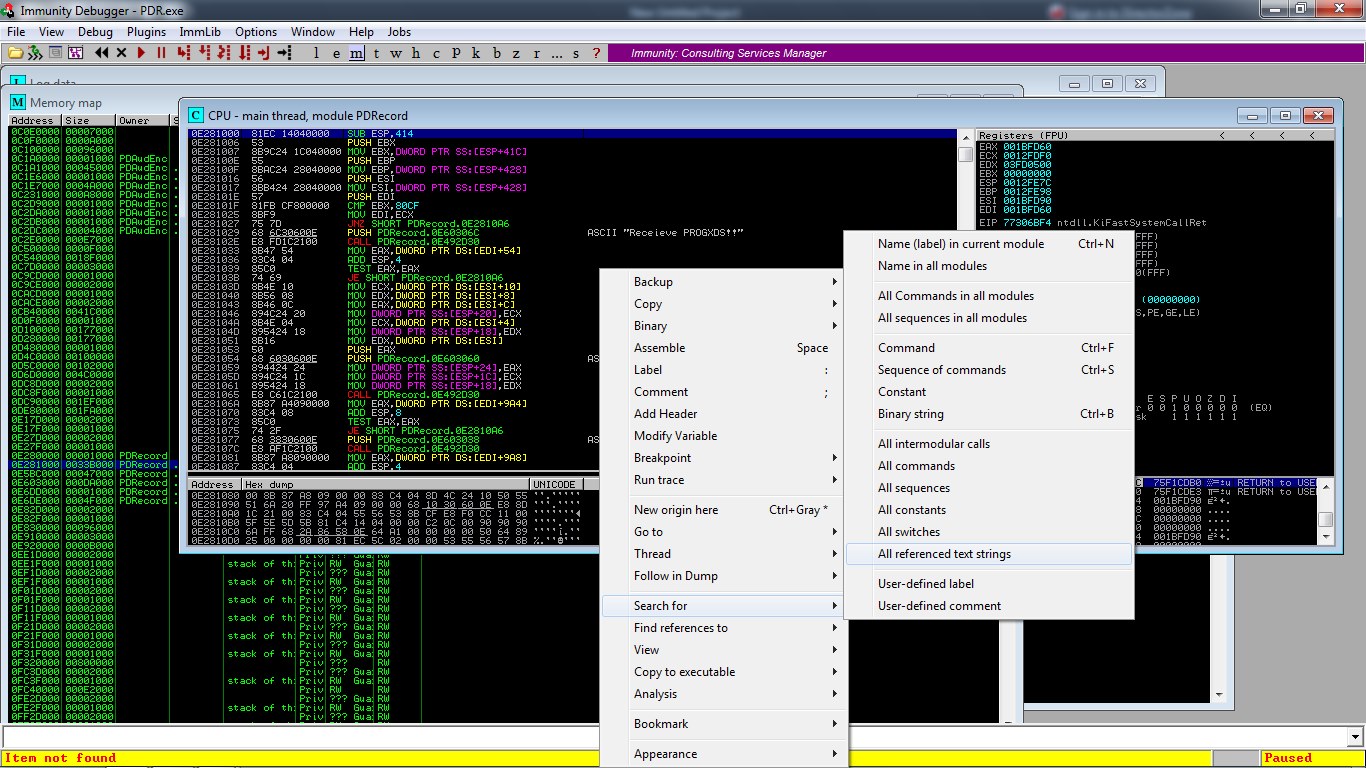Click disassembly pane vertical scrollbar

pos(965,300)
